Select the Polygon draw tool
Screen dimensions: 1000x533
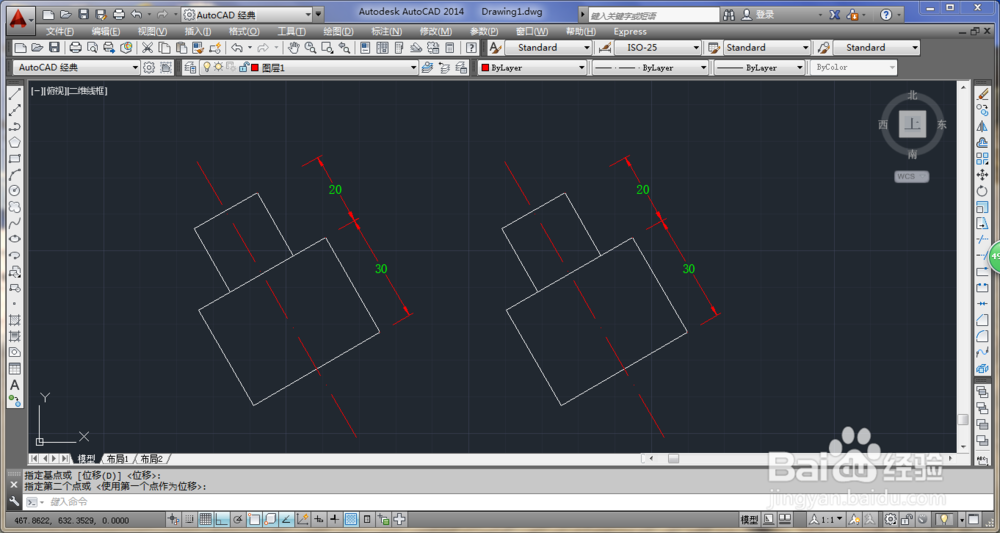tap(15, 142)
